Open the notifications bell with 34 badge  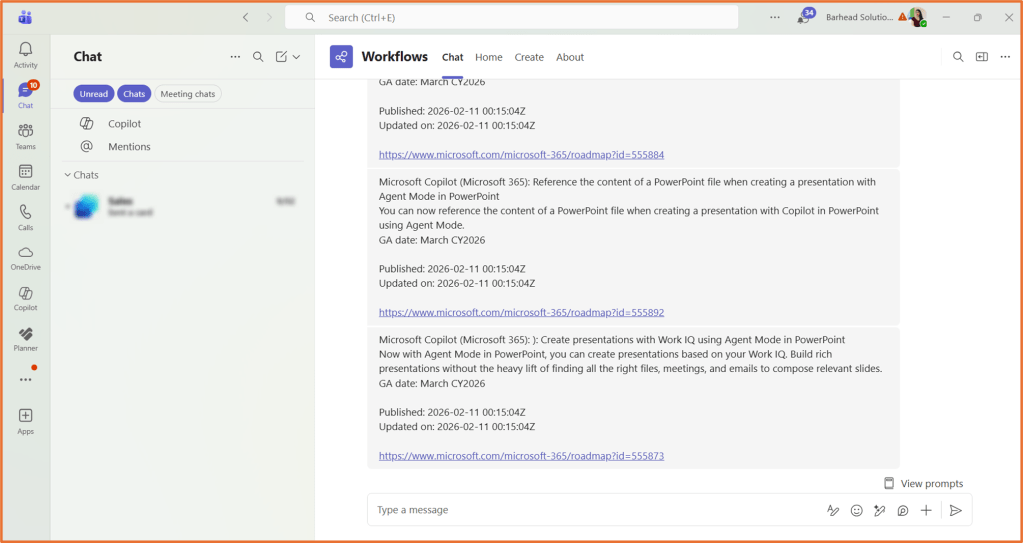[803, 17]
